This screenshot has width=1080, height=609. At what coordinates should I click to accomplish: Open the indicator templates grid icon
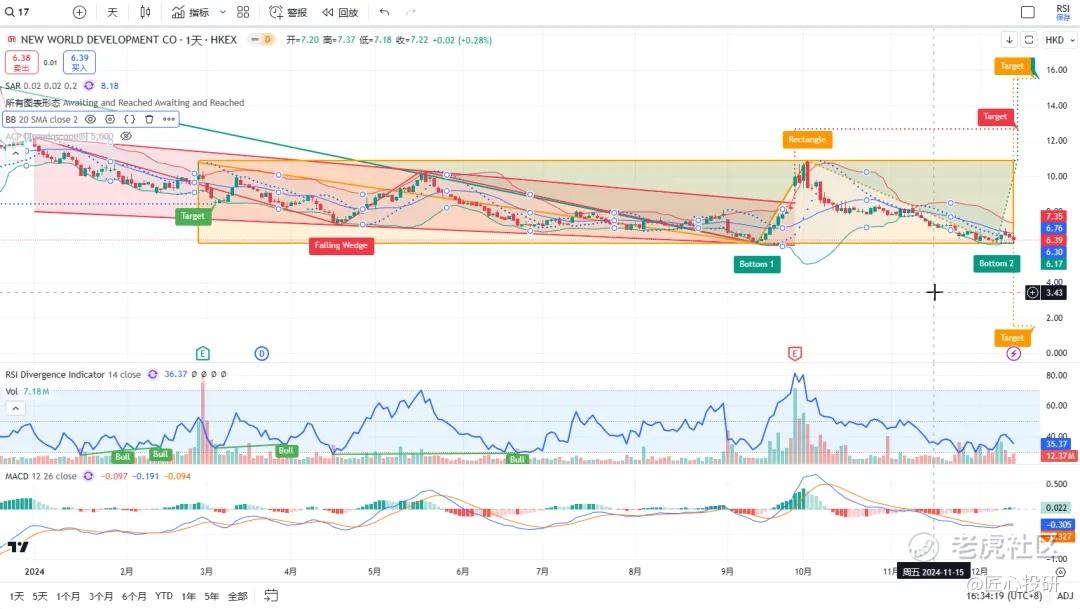[x=243, y=12]
